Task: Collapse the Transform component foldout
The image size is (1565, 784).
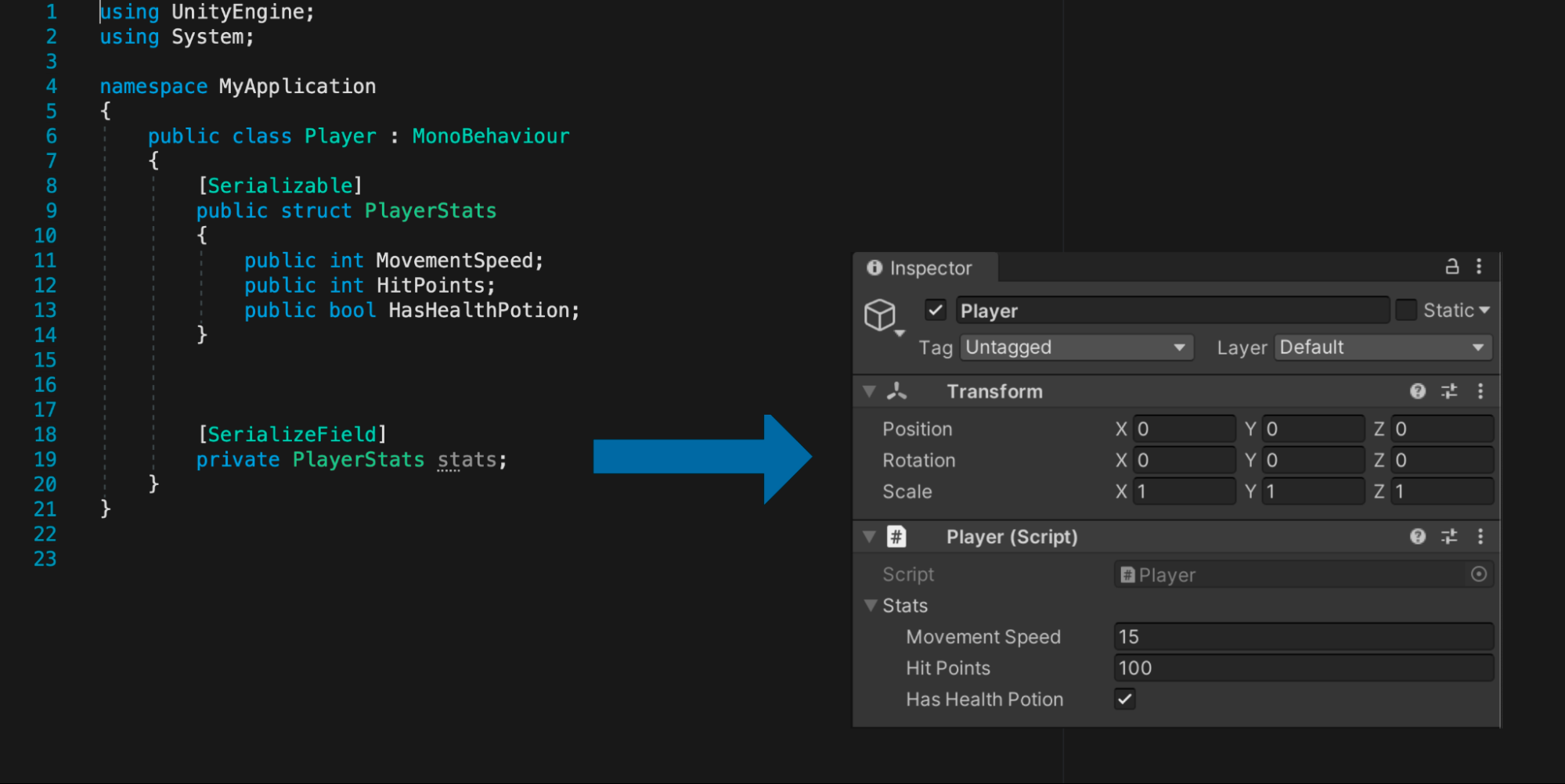Action: 869,391
